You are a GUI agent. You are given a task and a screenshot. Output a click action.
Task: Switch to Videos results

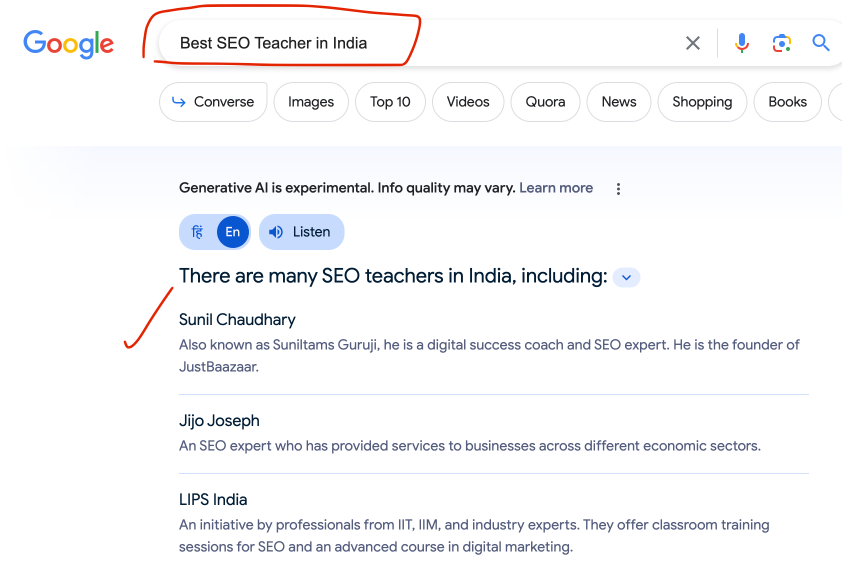(x=468, y=102)
